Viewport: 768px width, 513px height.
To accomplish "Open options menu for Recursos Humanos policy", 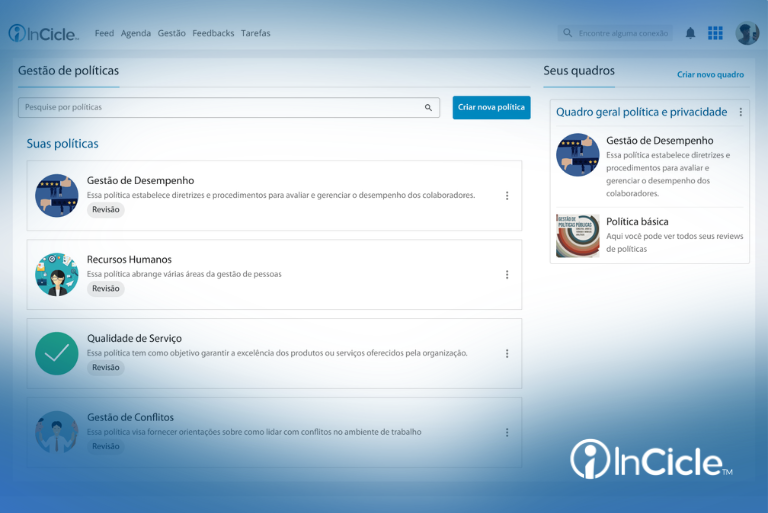I will tap(507, 274).
